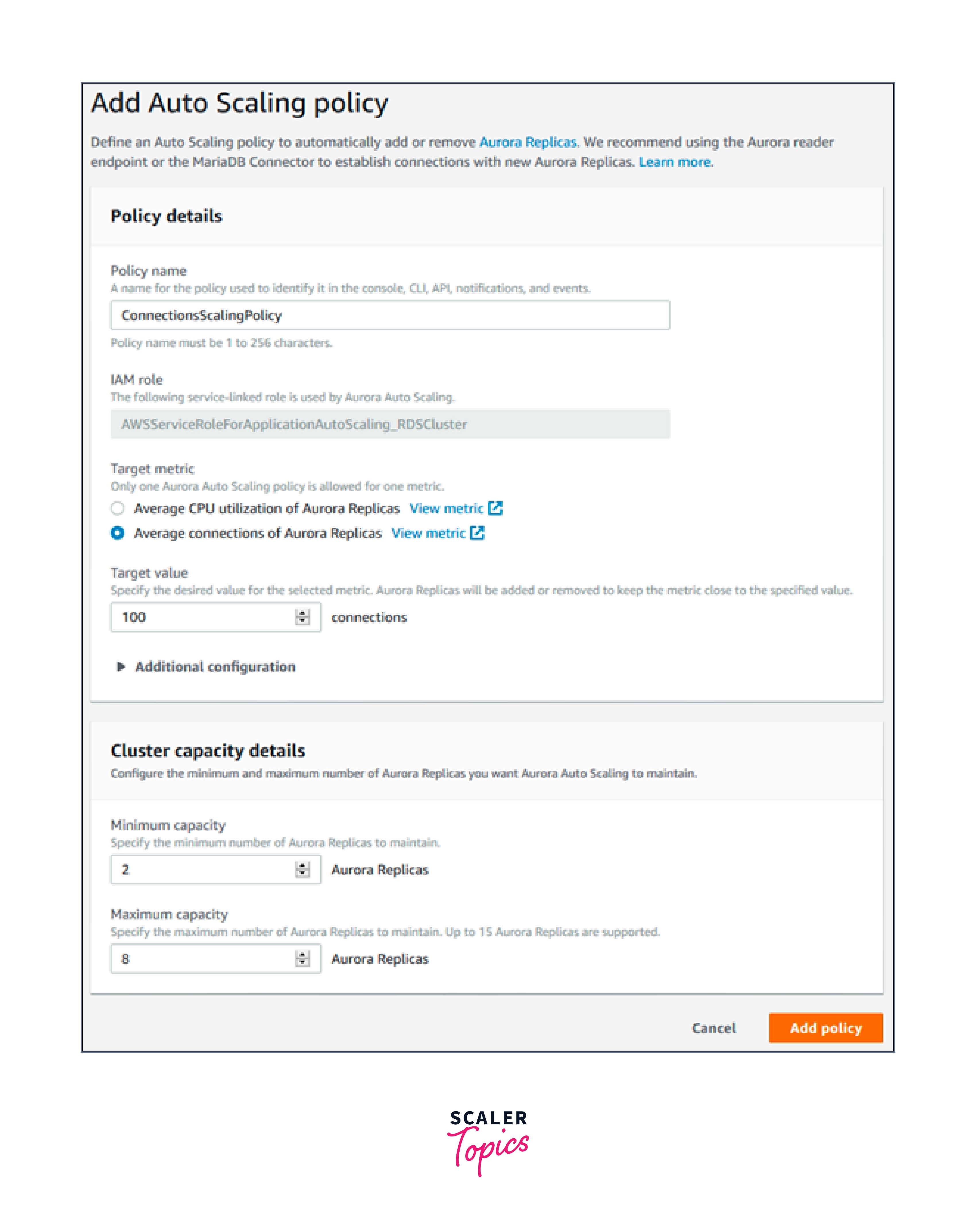Screen dimensions: 976x1232
Task: Click the Add policy button
Action: 825,1028
